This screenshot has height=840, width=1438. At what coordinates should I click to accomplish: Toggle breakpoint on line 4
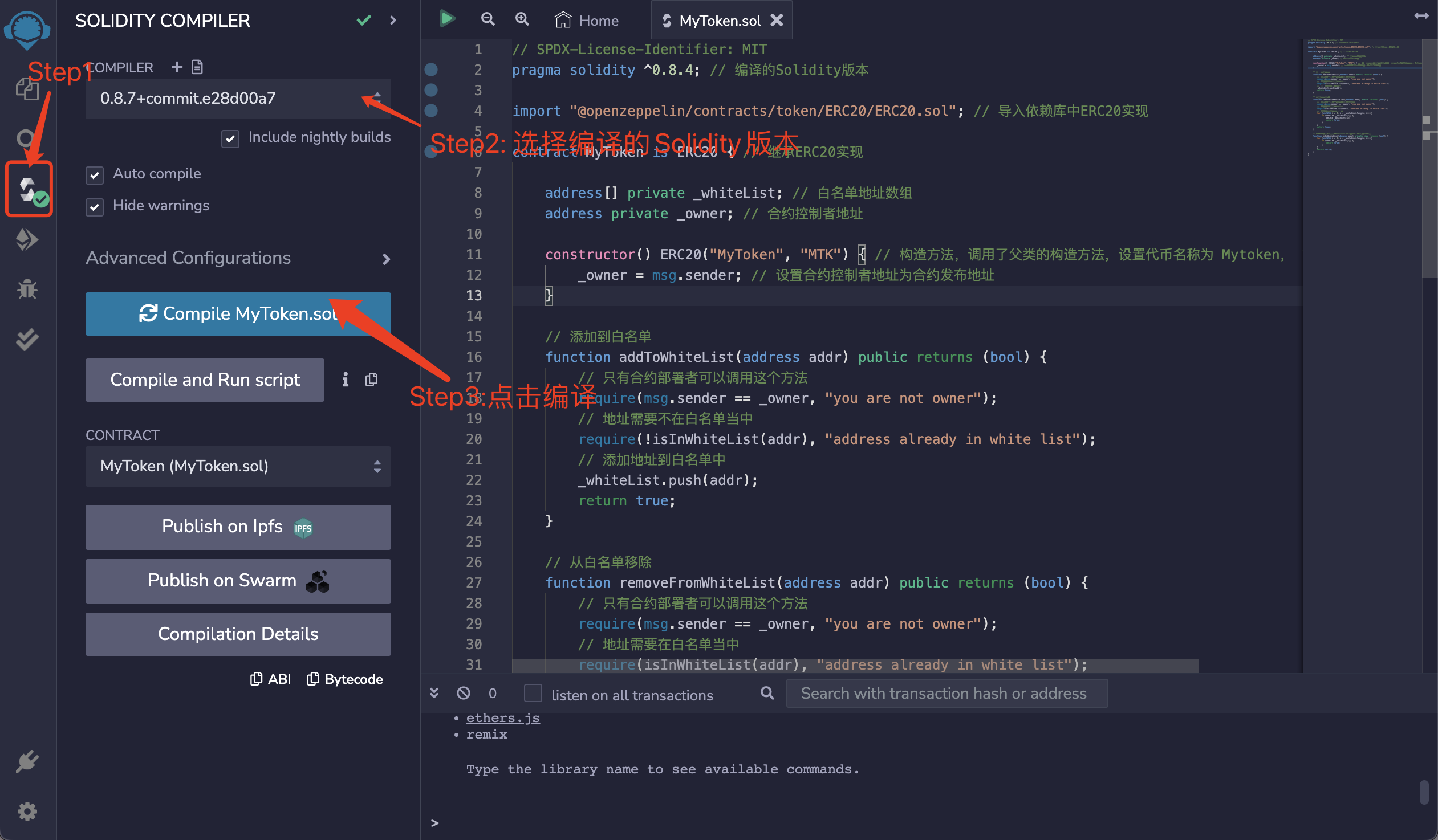point(432,111)
